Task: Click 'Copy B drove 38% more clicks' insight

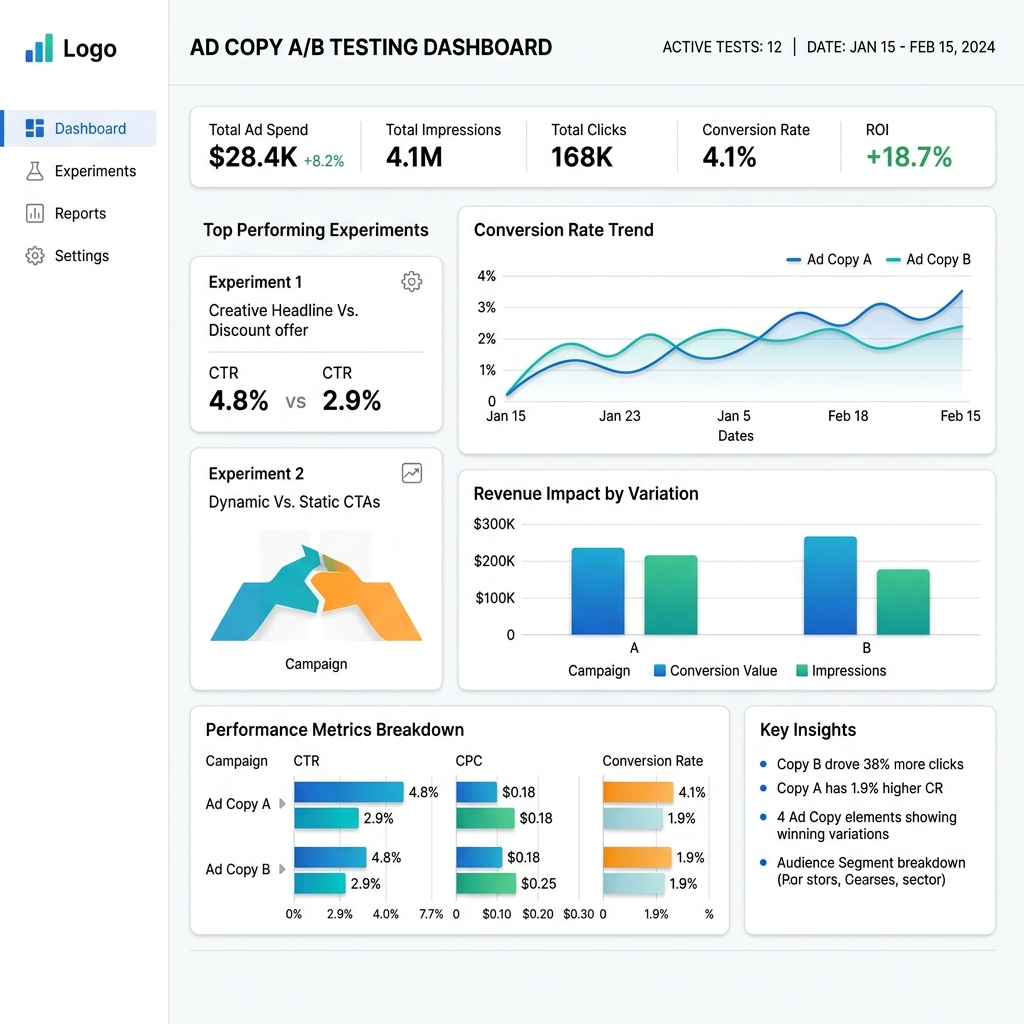Action: [870, 764]
